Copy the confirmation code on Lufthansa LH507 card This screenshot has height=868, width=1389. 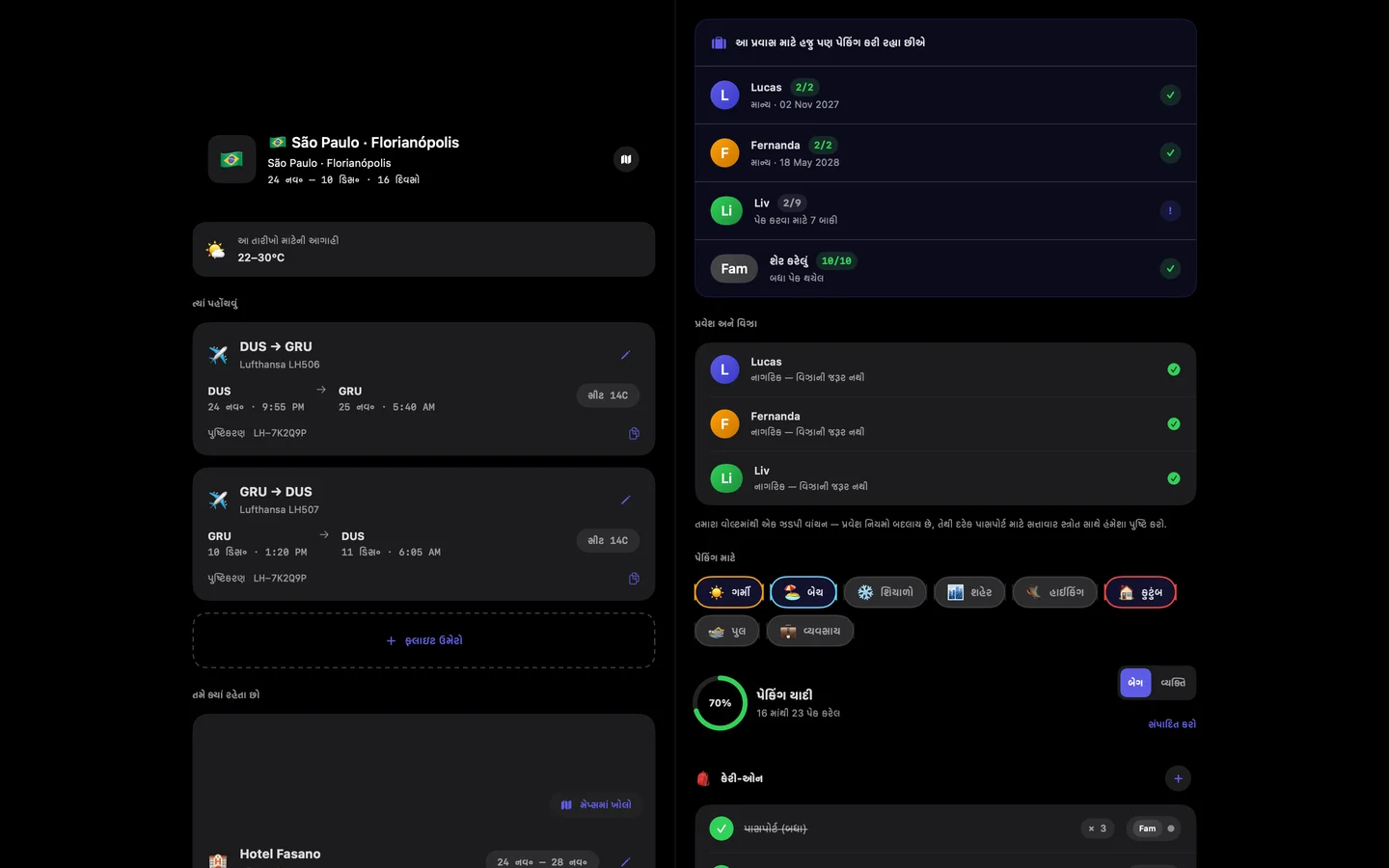pos(634,579)
